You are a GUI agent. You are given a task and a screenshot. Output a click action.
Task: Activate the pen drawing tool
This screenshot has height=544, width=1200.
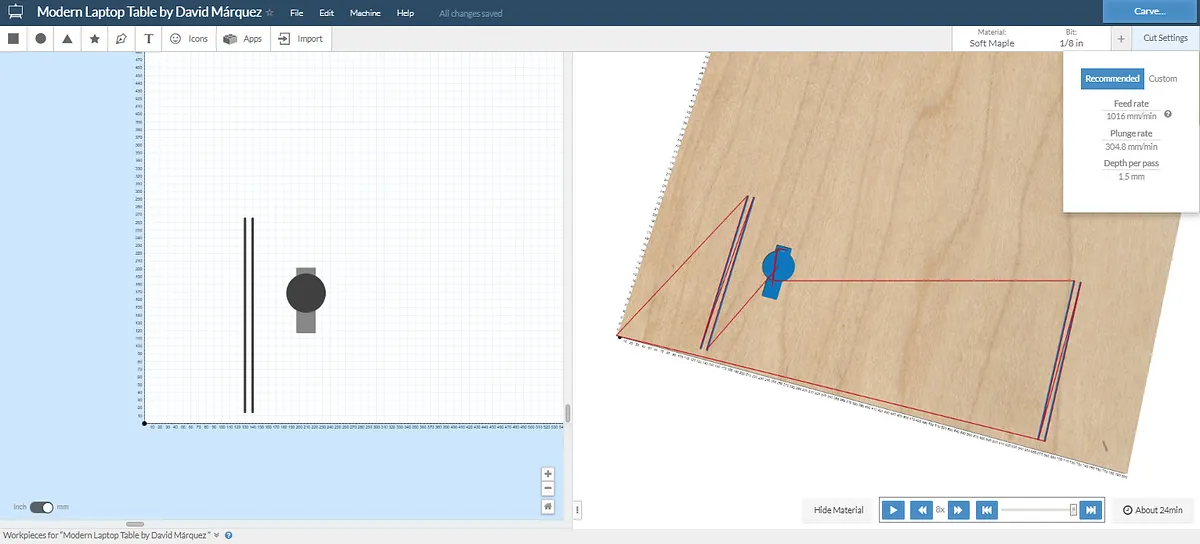tap(121, 39)
